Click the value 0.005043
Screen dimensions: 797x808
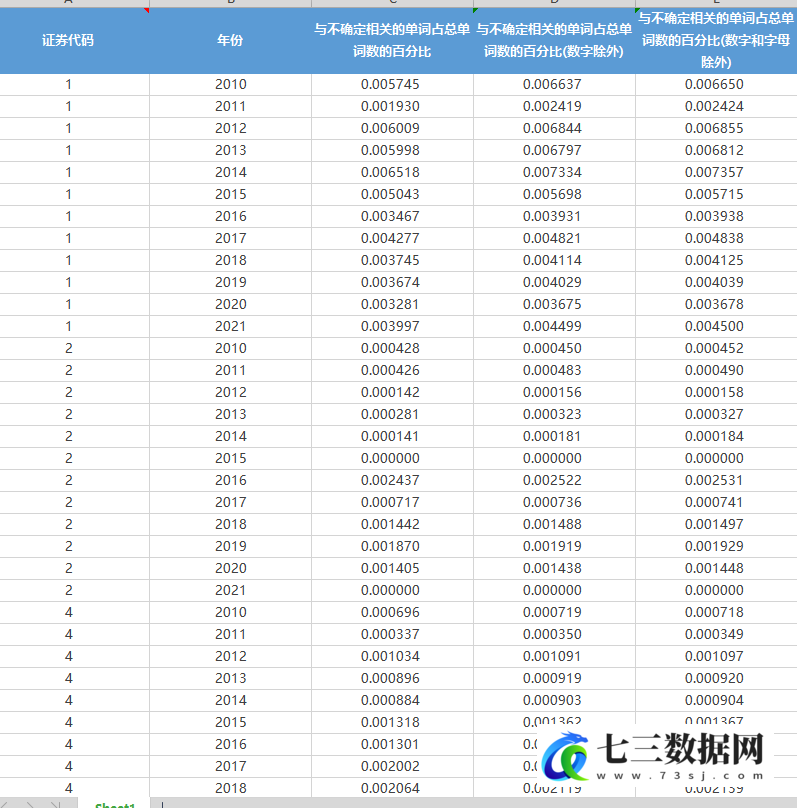(x=392, y=194)
